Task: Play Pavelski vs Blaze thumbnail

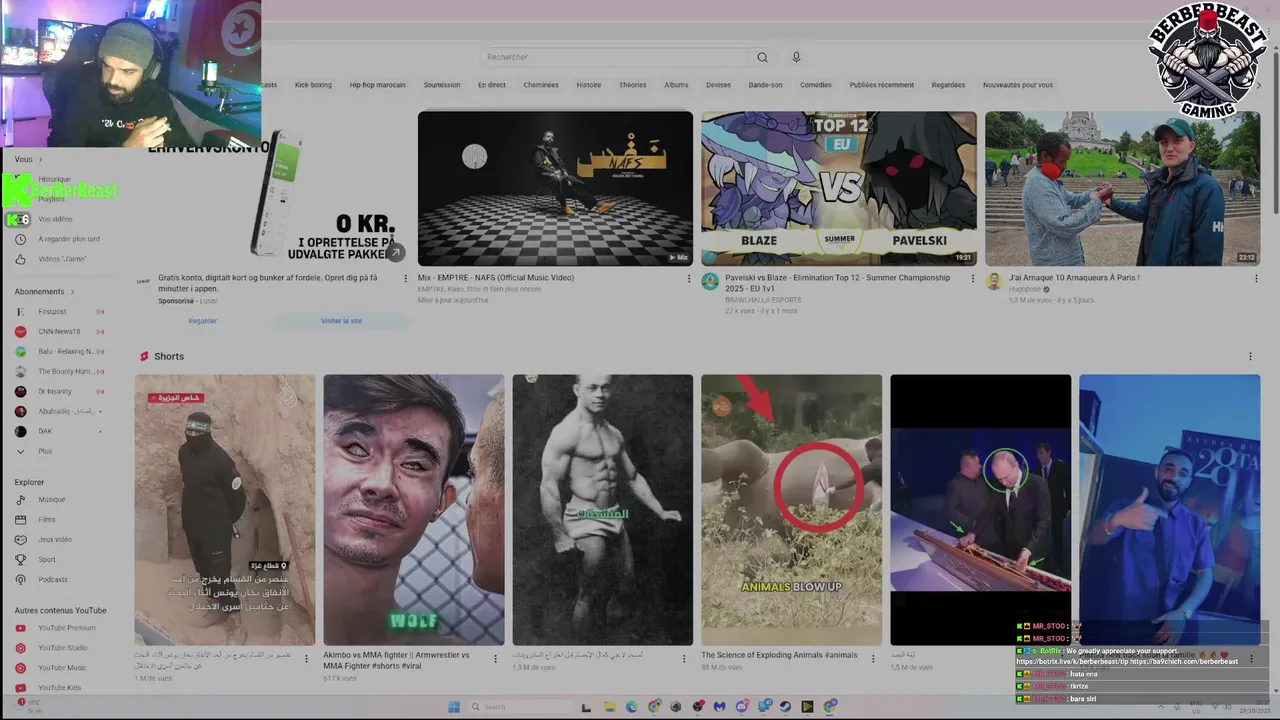Action: (x=838, y=188)
